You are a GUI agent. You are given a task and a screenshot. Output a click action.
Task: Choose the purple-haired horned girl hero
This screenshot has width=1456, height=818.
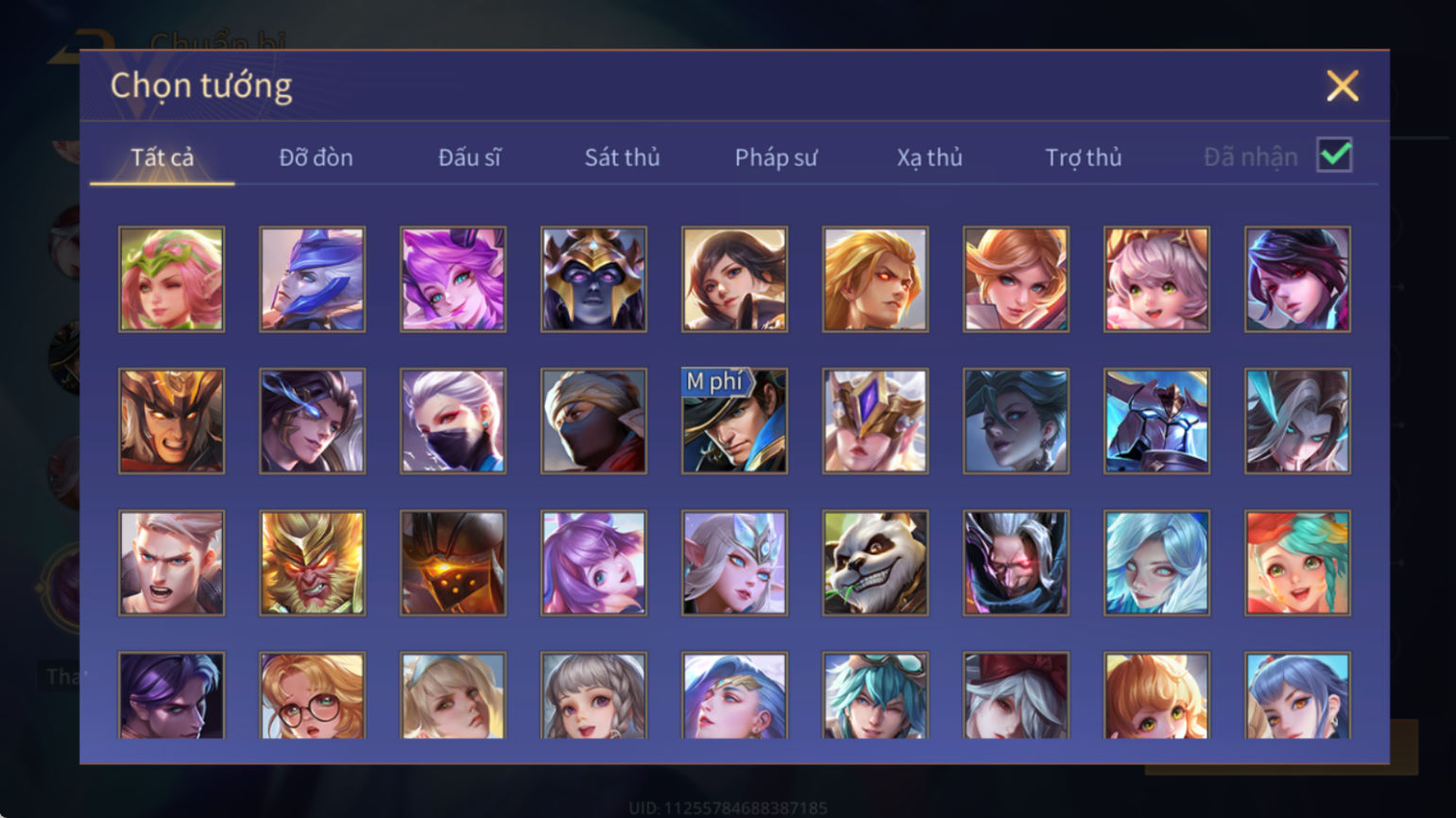click(453, 279)
